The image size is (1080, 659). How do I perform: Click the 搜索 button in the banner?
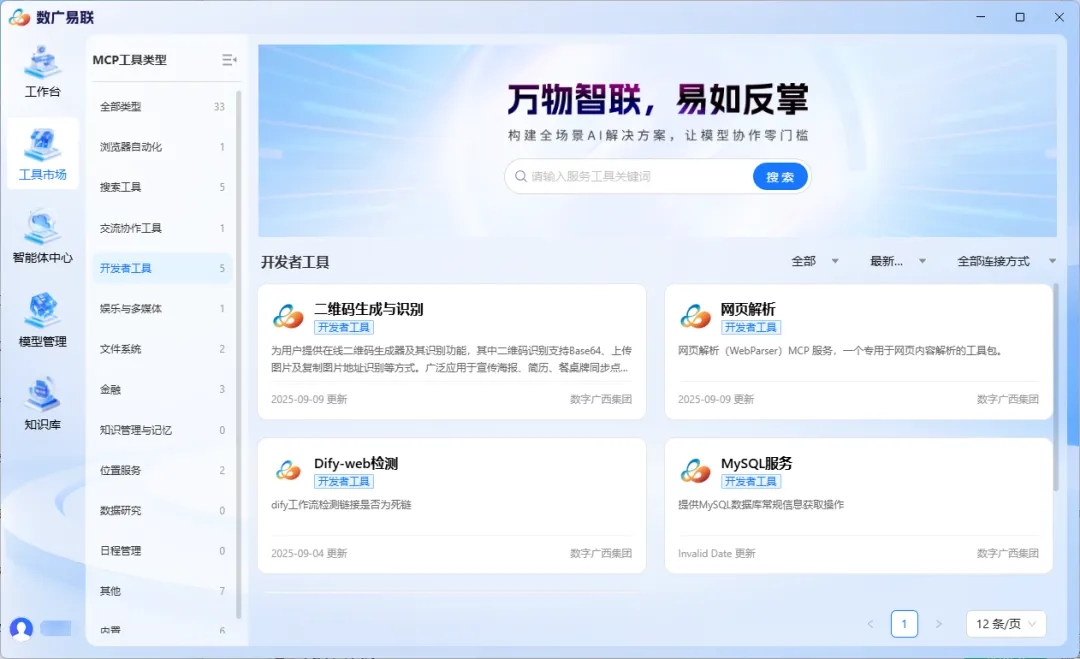tap(780, 175)
